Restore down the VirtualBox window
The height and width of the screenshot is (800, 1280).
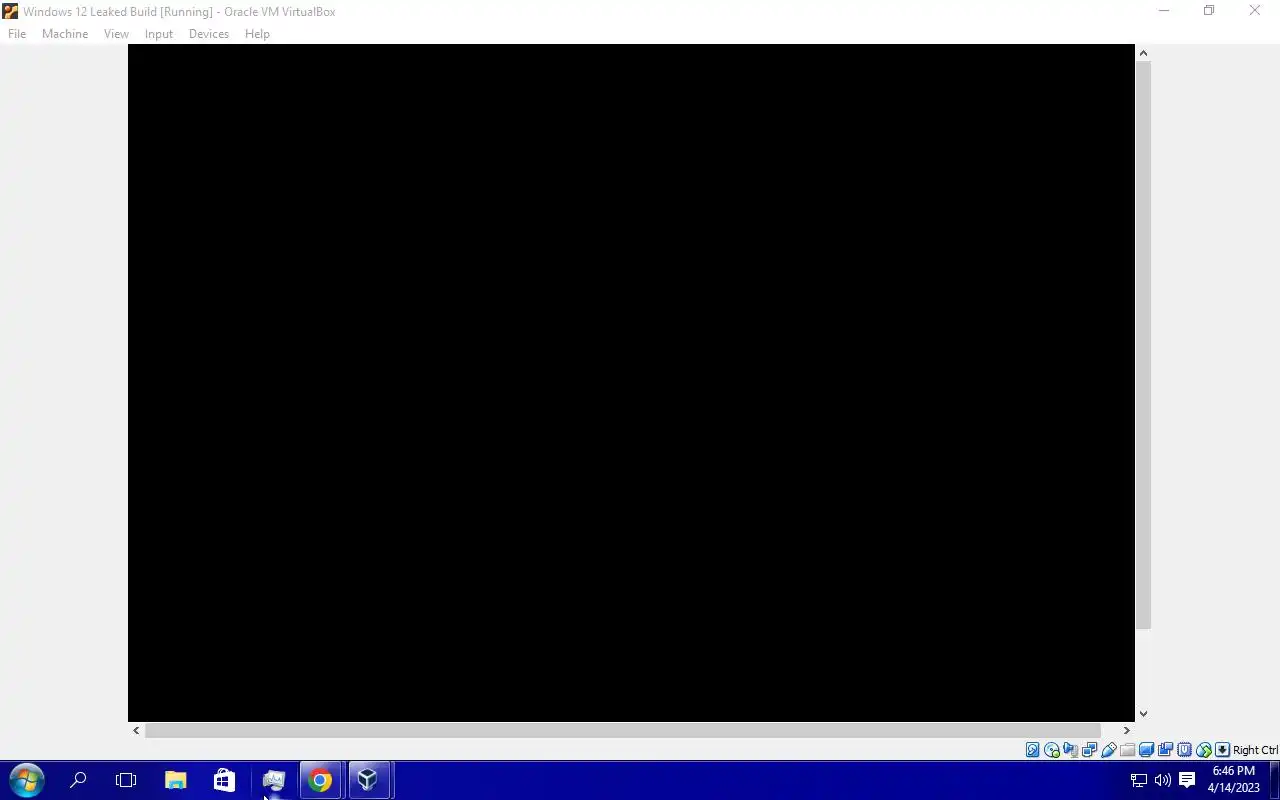[x=1209, y=11]
